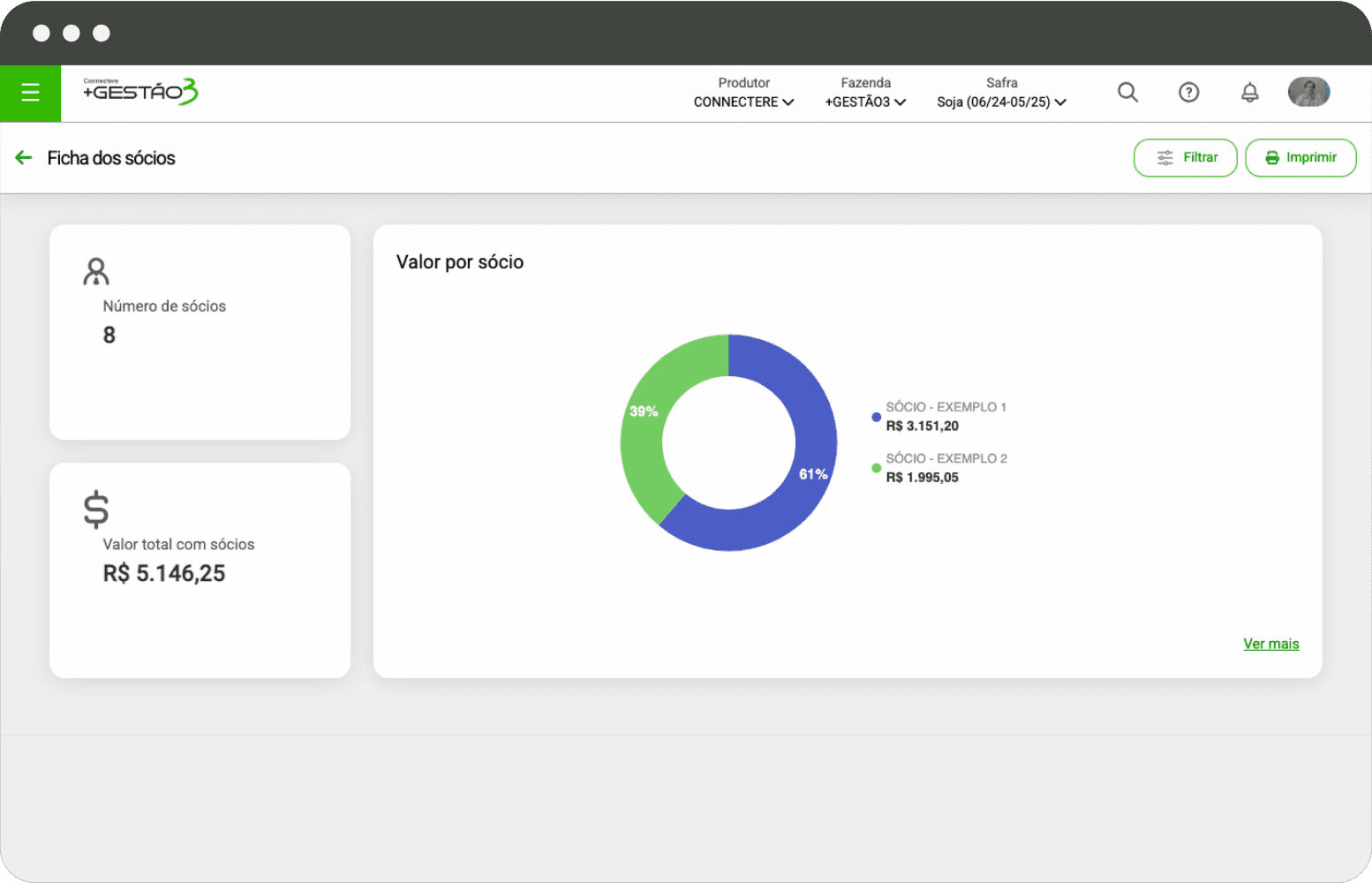Toggle SÓCIO - EXEMPLO 2 legend entry

tap(945, 467)
